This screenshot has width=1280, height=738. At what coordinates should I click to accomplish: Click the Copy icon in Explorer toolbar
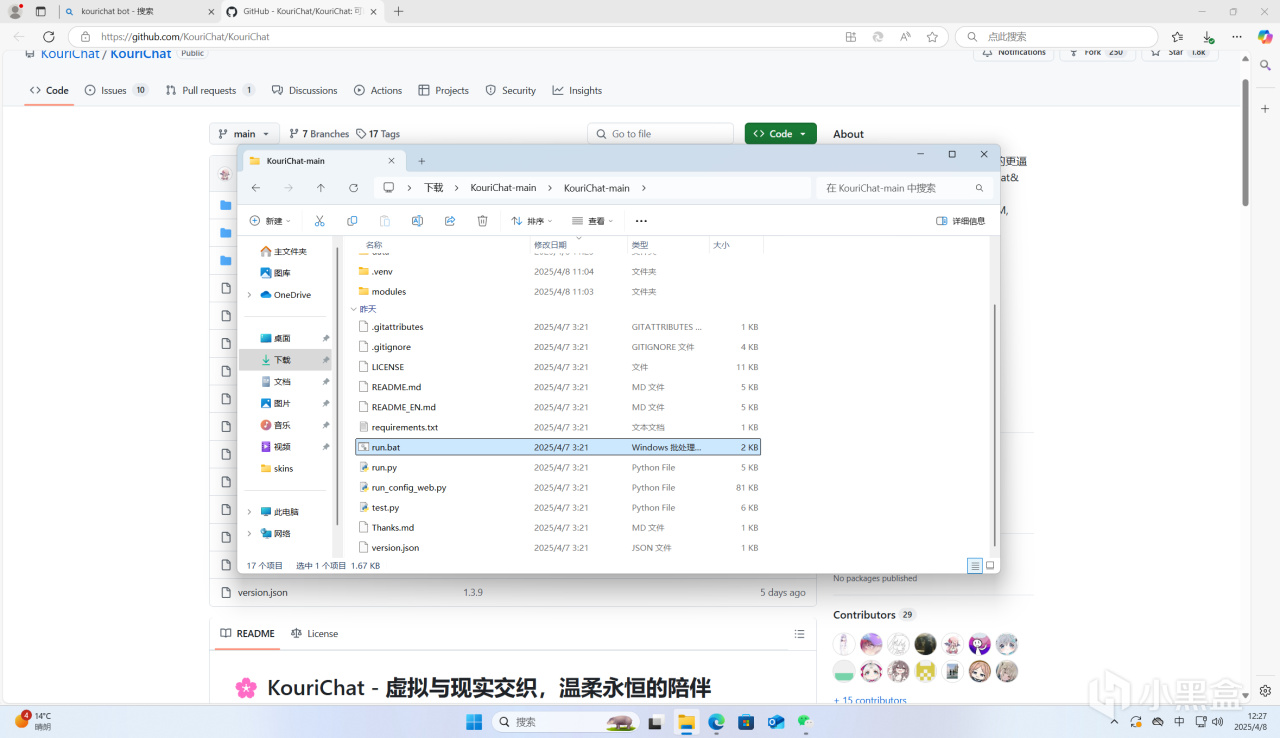pyautogui.click(x=352, y=221)
